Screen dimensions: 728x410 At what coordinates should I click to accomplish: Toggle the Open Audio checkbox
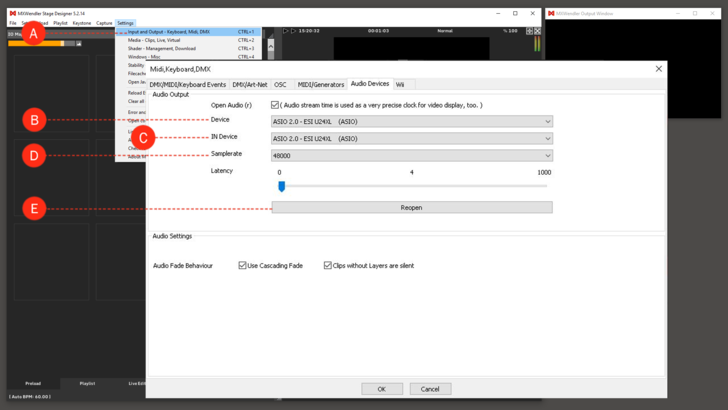pos(275,105)
